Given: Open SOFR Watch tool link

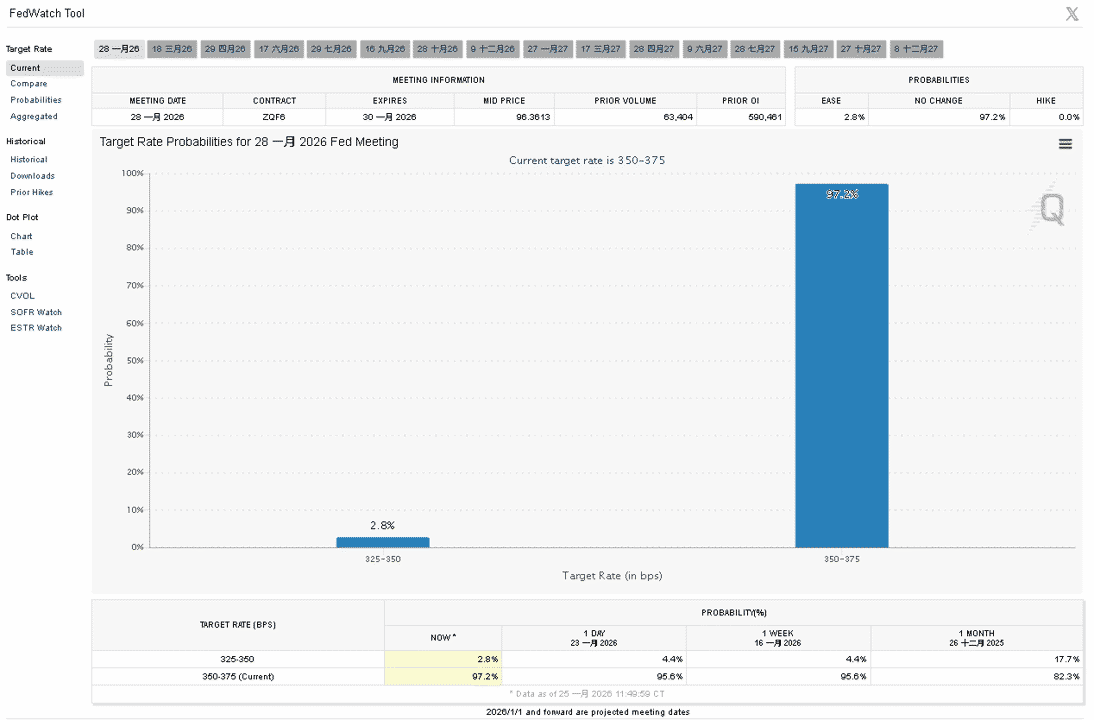Looking at the screenshot, I should 36,312.
